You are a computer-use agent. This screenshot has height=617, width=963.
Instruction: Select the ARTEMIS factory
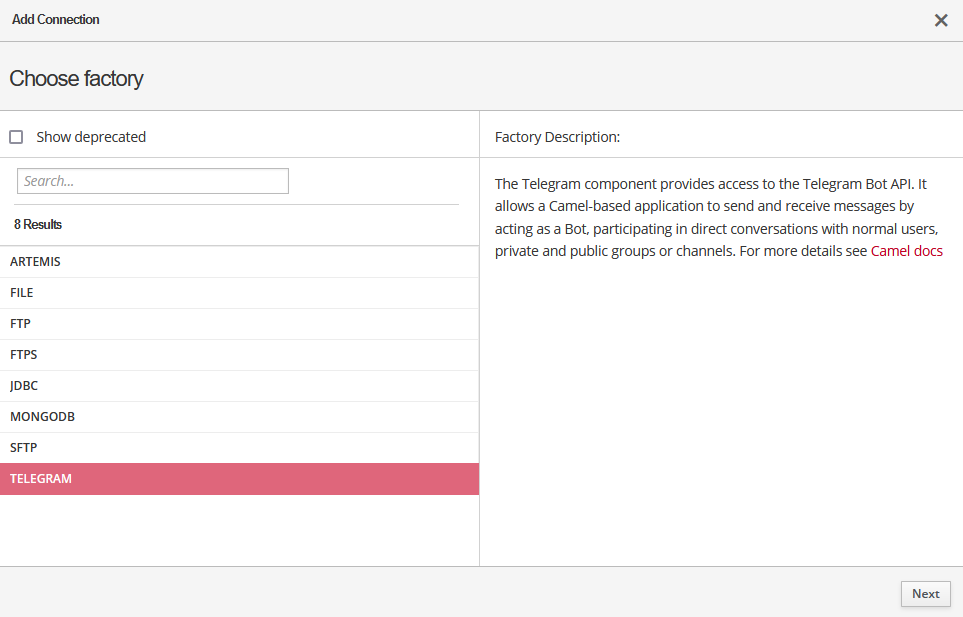point(239,262)
